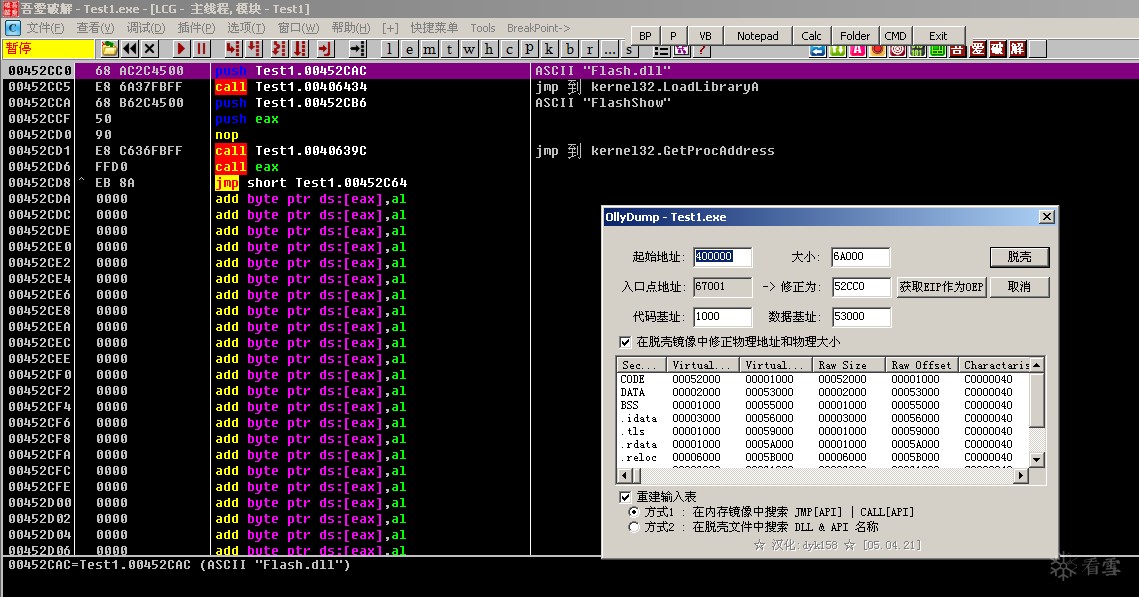Open the Memory map with the 'm' button

click(430, 49)
